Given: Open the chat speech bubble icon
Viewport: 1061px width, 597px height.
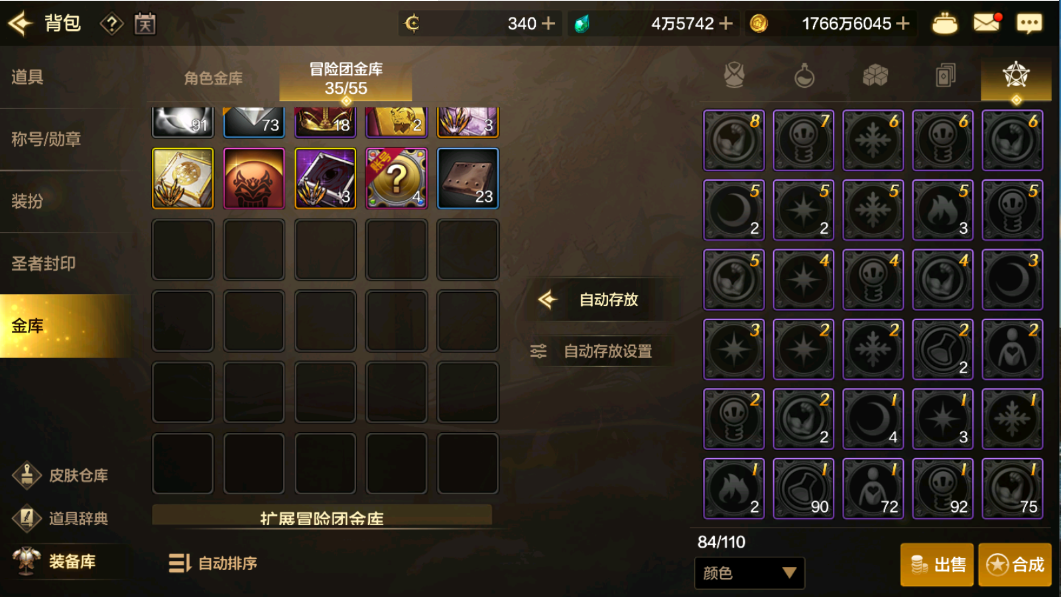Looking at the screenshot, I should click(x=1030, y=24).
